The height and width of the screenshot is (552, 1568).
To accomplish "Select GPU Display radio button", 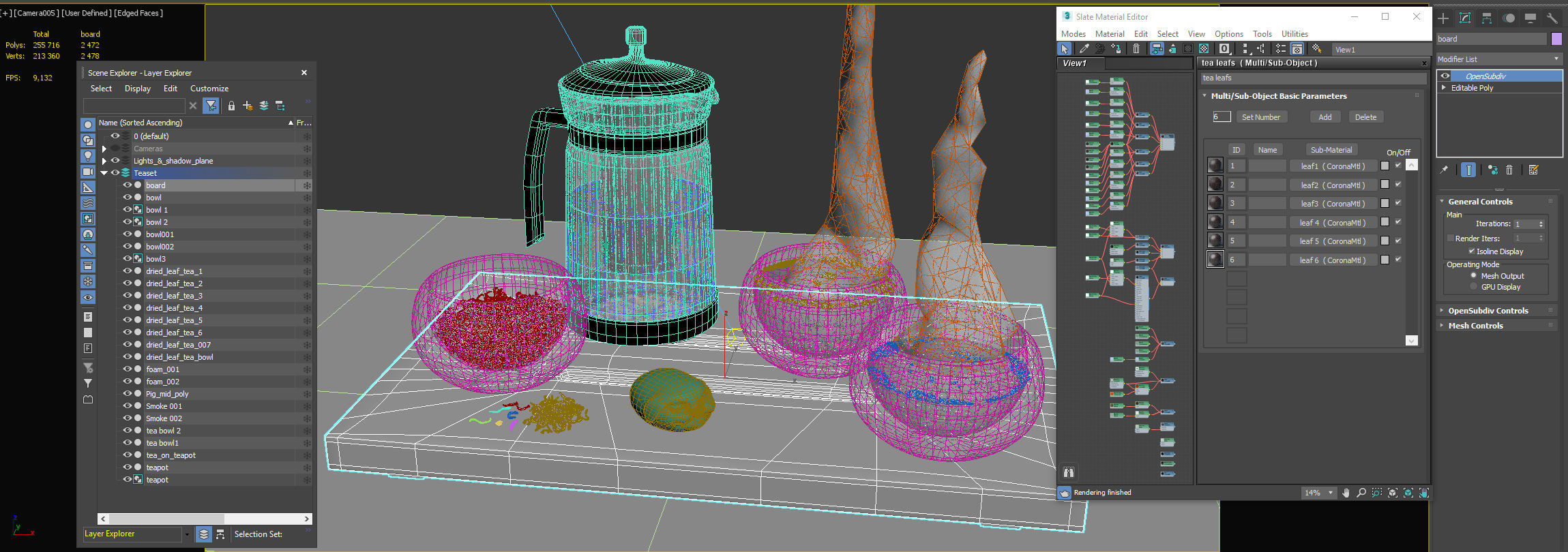I will [x=1474, y=287].
